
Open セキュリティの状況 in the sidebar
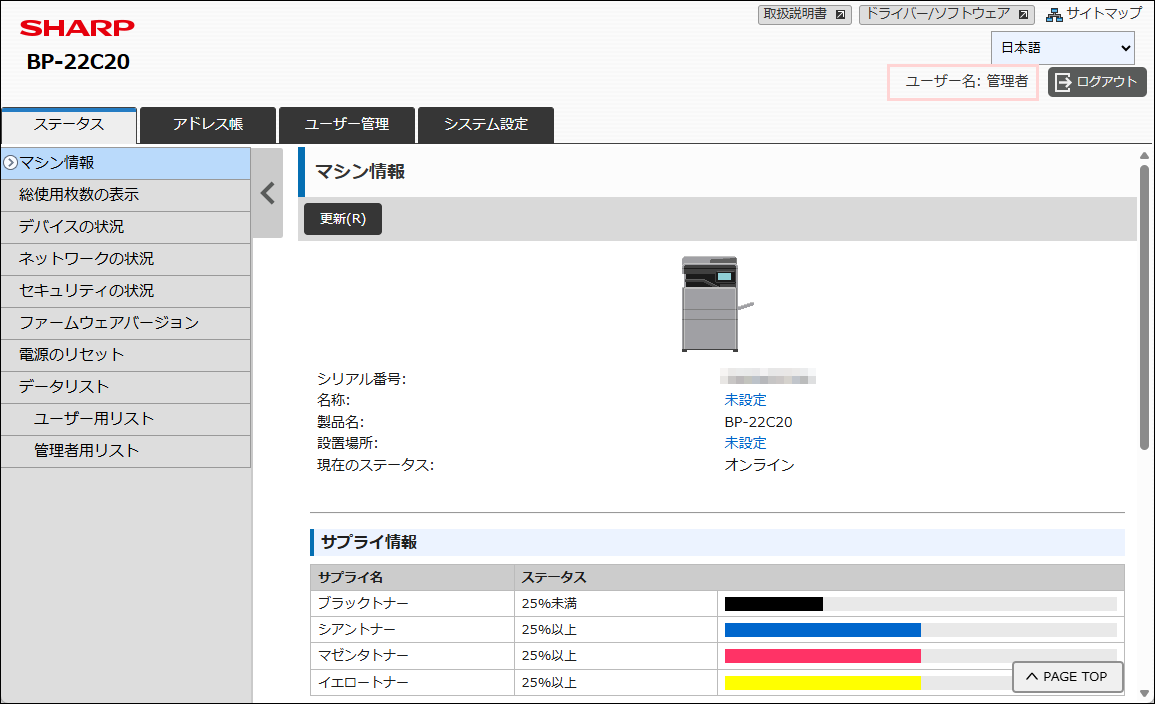coord(126,291)
